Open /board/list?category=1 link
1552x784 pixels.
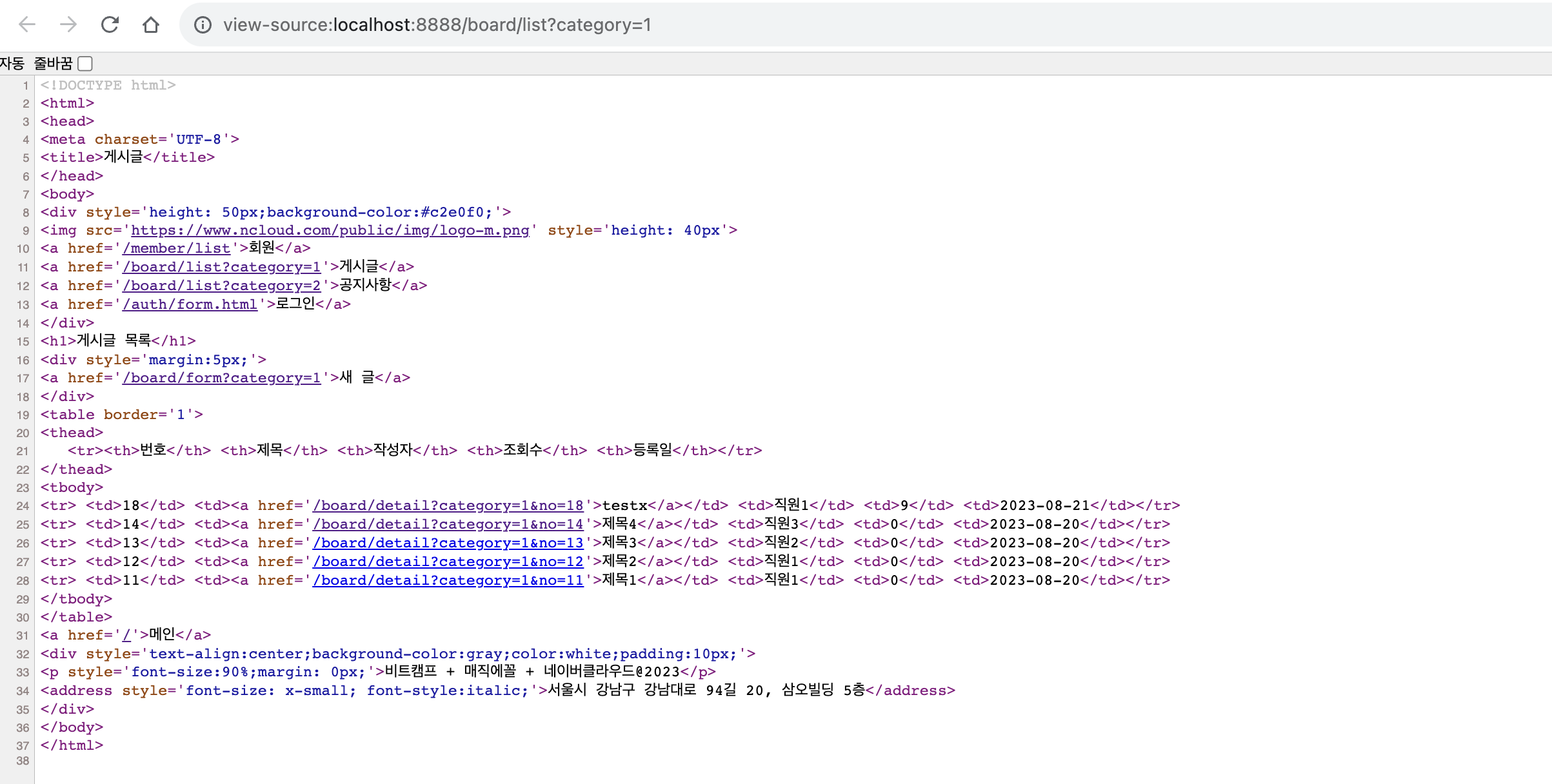coord(221,267)
